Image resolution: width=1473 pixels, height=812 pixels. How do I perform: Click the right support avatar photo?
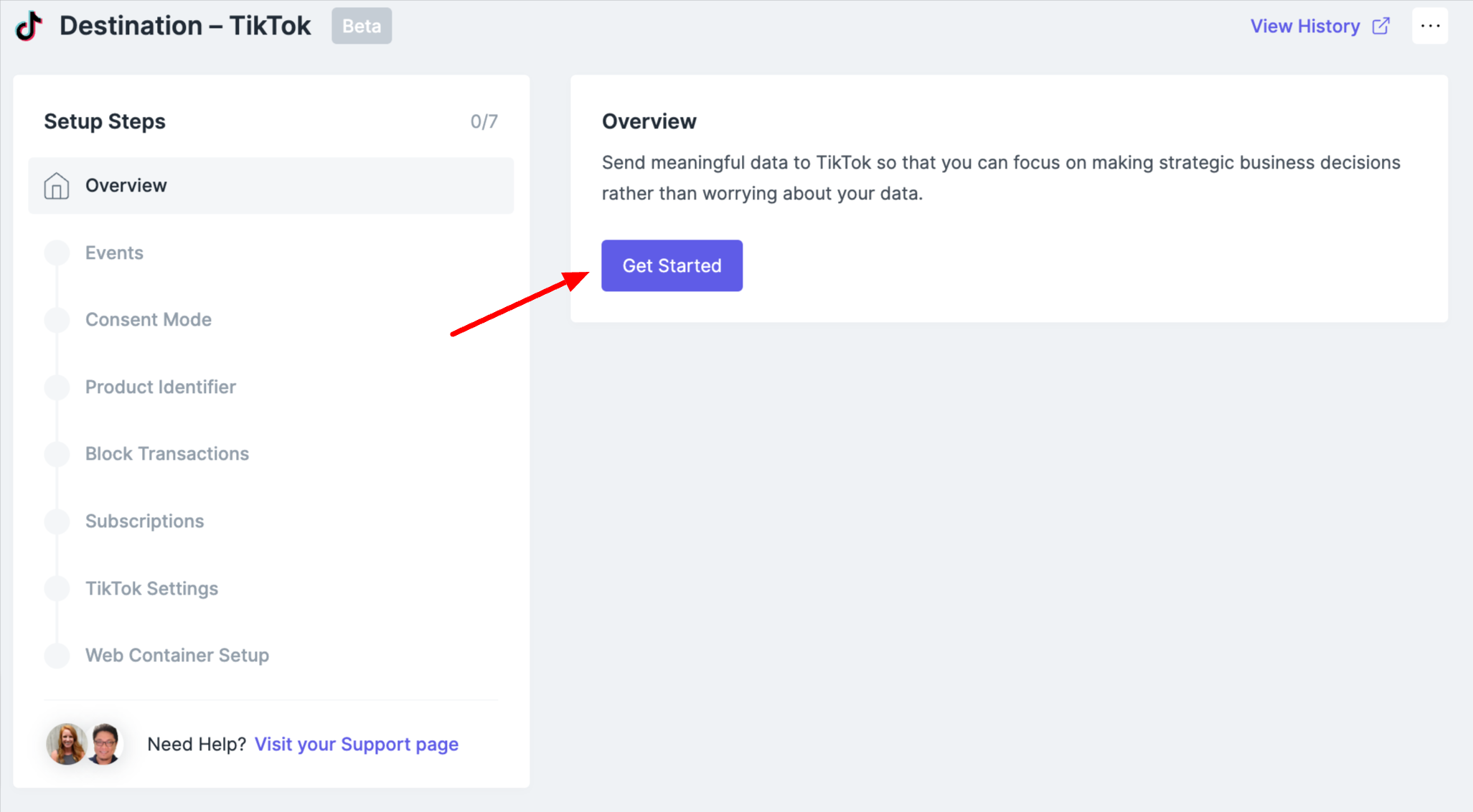(106, 745)
